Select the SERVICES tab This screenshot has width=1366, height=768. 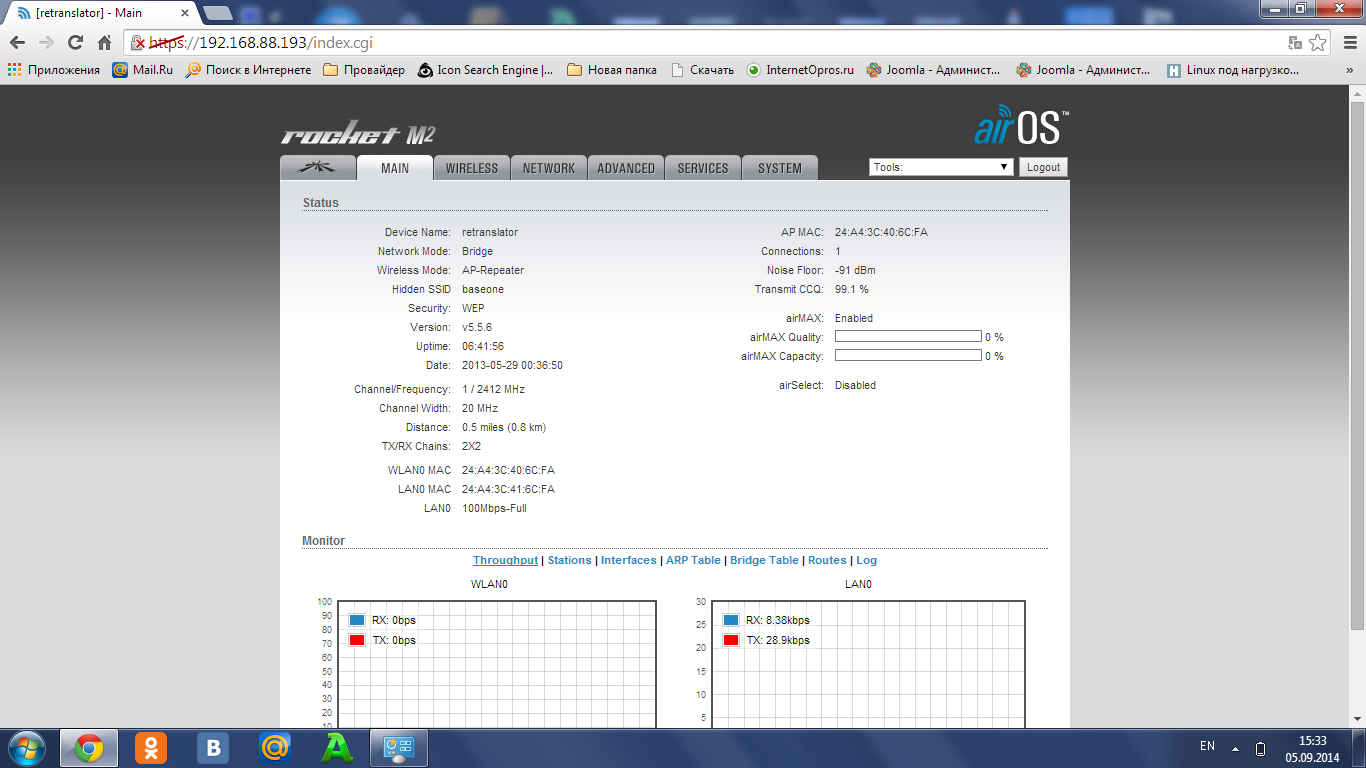703,168
